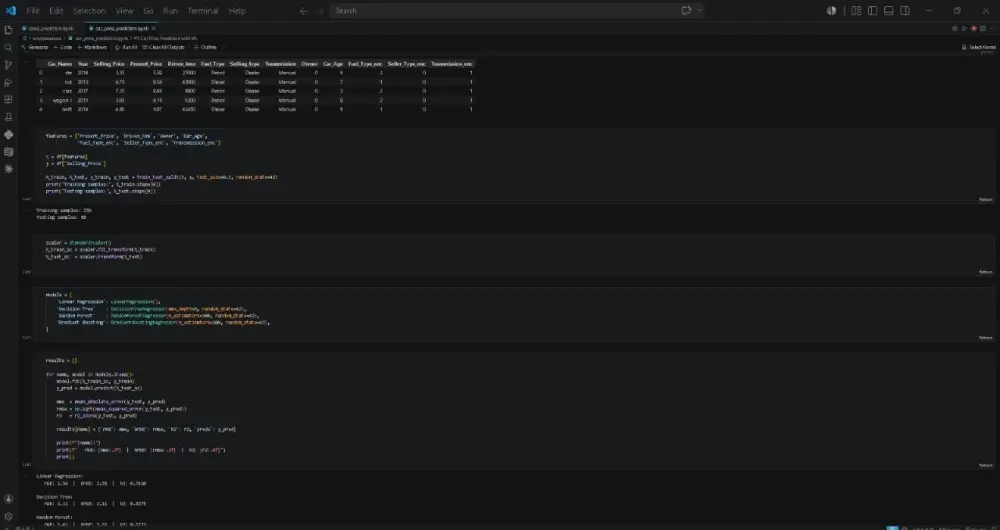Run All notebook cells
This screenshot has height=530, width=1000.
pyautogui.click(x=126, y=47)
